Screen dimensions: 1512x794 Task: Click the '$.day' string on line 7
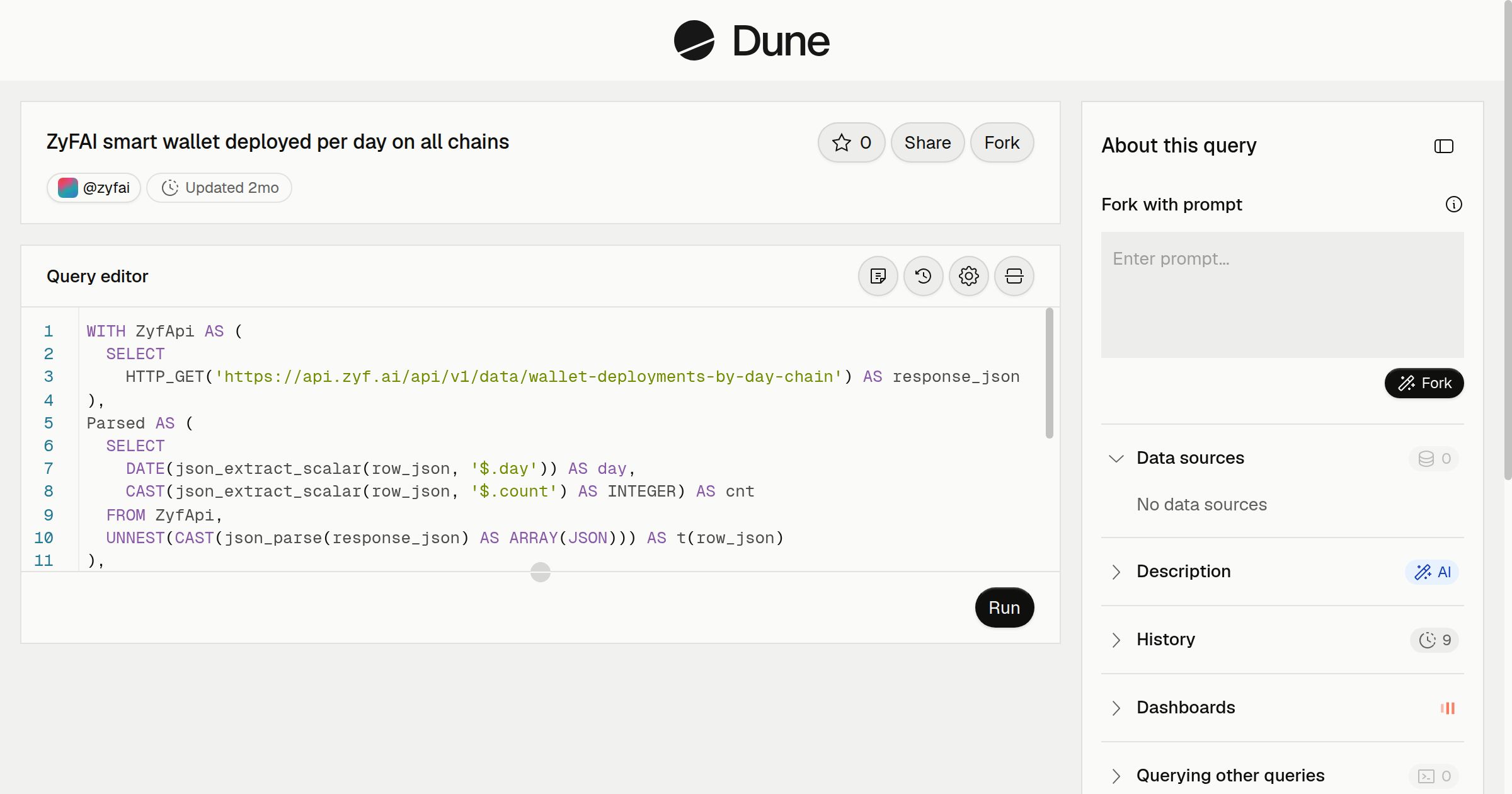click(504, 468)
